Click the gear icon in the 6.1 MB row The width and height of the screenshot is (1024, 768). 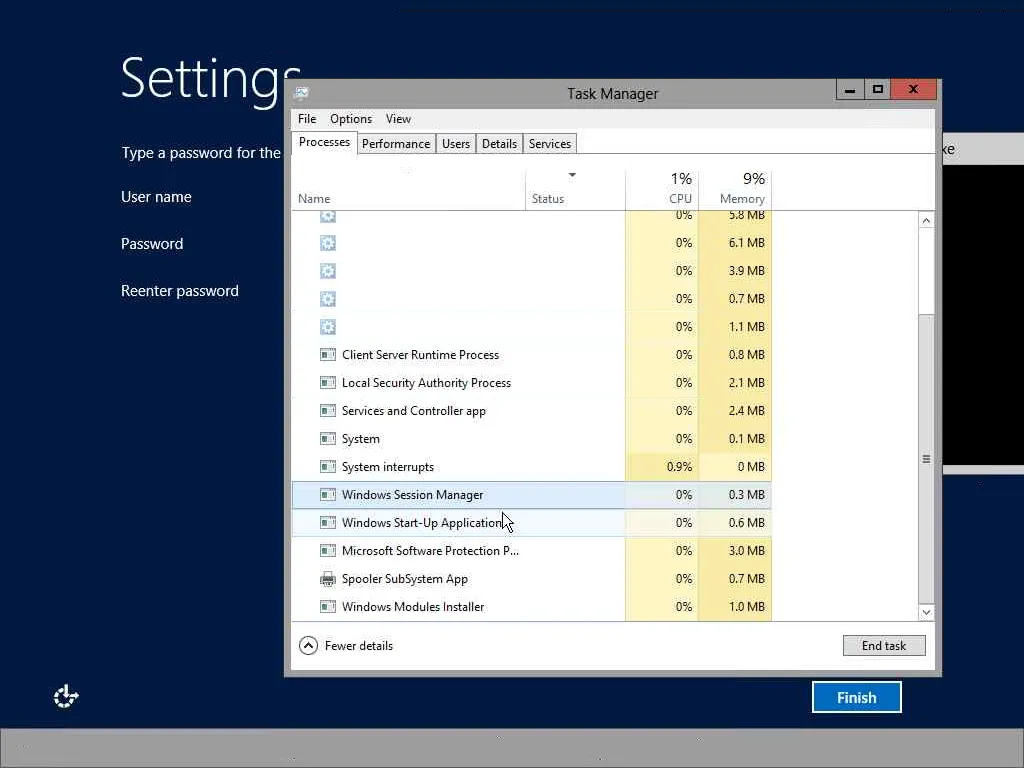pos(328,243)
